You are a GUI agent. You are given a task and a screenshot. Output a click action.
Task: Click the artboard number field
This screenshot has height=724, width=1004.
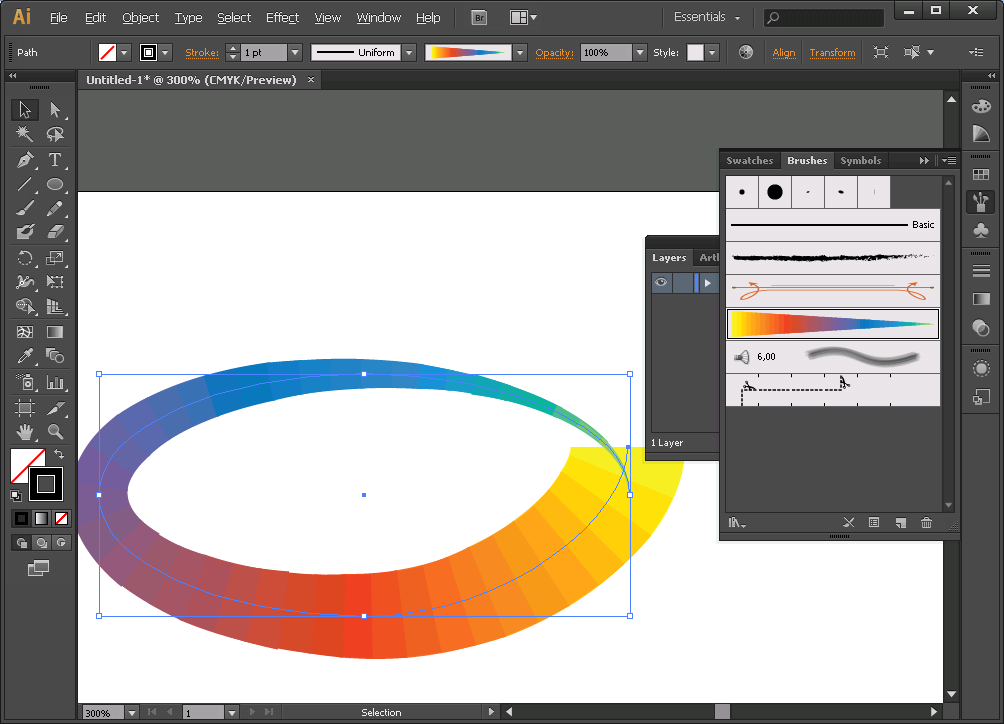[204, 712]
